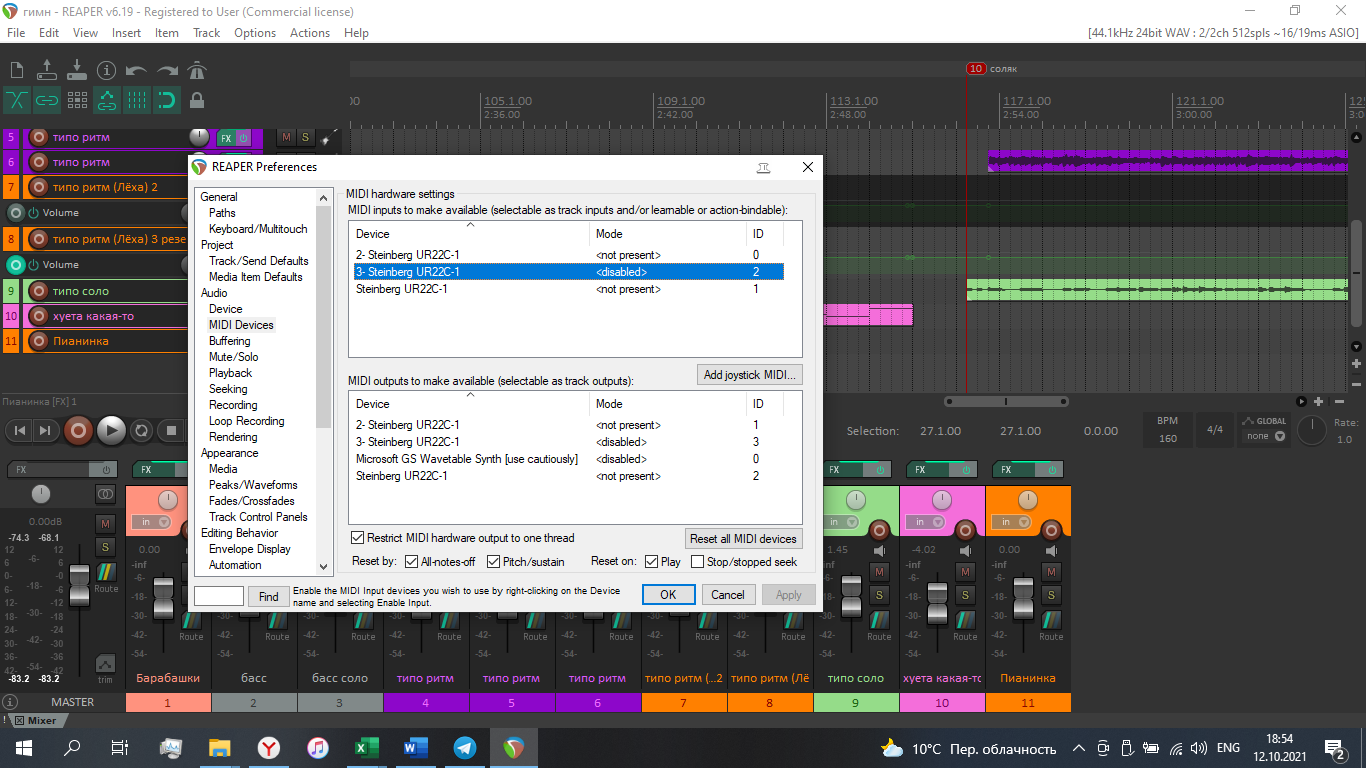The image size is (1366, 768).
Task: Click the Preferences search input field
Action: (x=219, y=596)
